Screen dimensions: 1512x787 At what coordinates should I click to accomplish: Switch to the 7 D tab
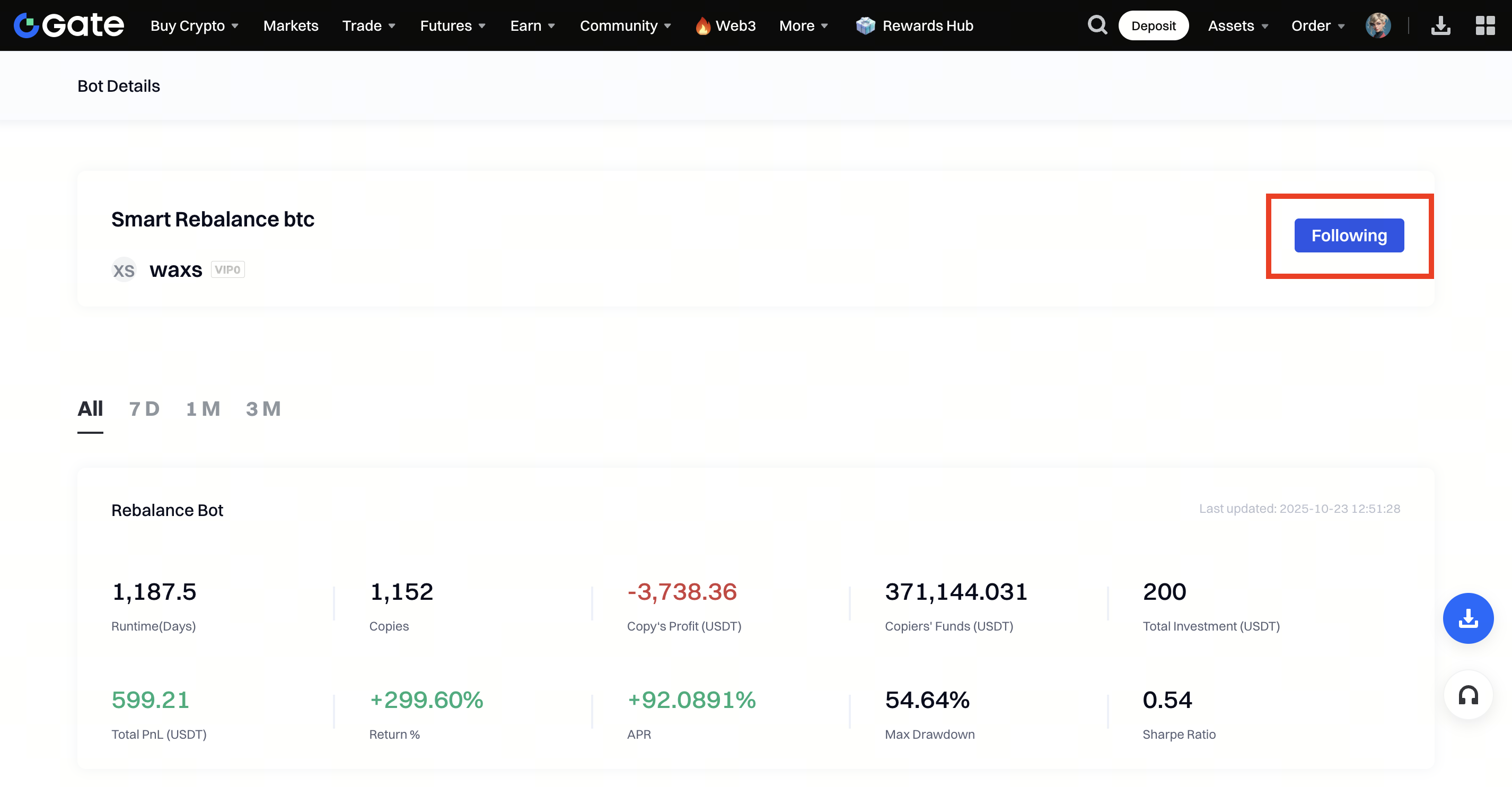144,409
